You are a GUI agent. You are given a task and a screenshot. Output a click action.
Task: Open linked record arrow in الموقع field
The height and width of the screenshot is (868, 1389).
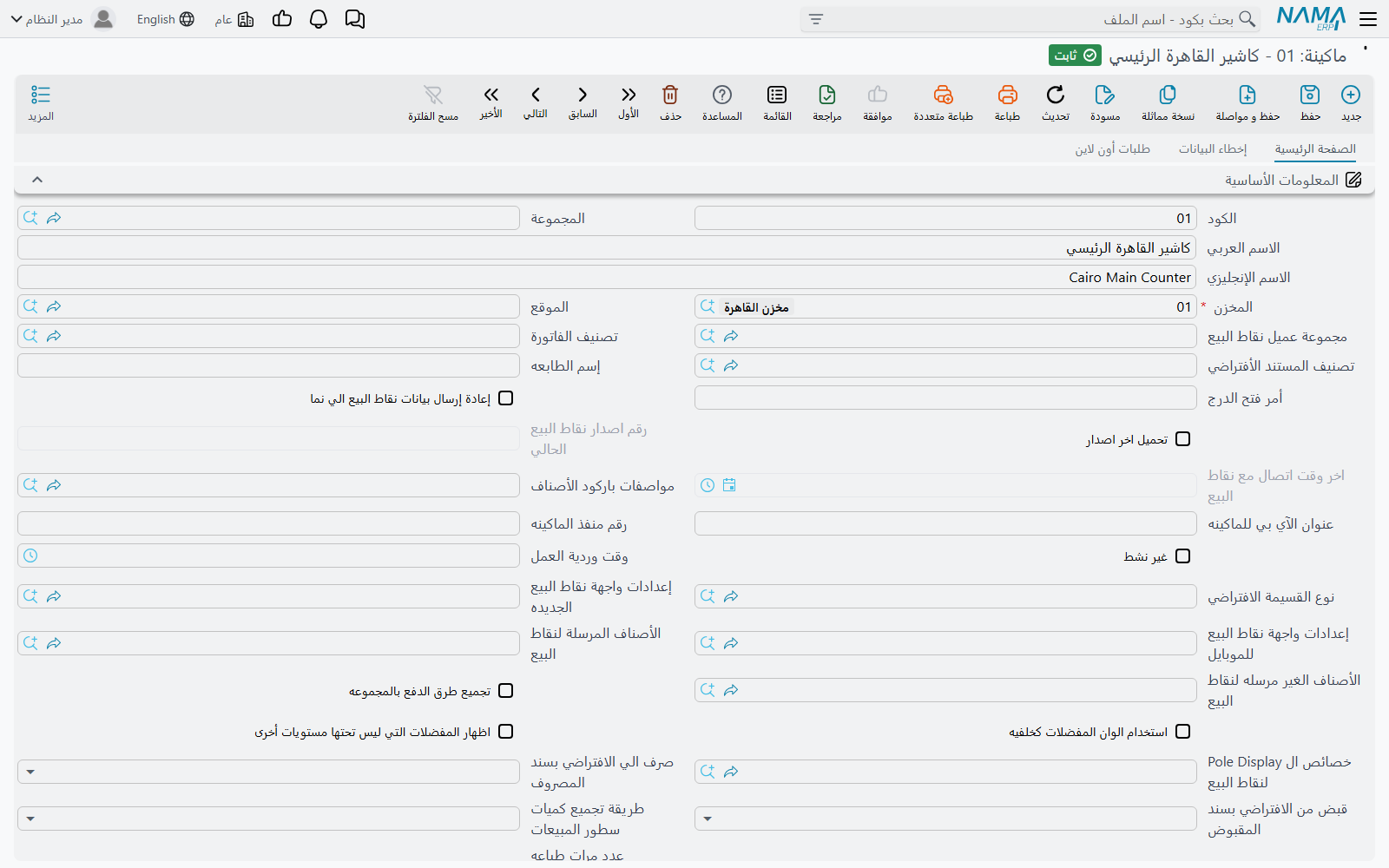point(54,306)
